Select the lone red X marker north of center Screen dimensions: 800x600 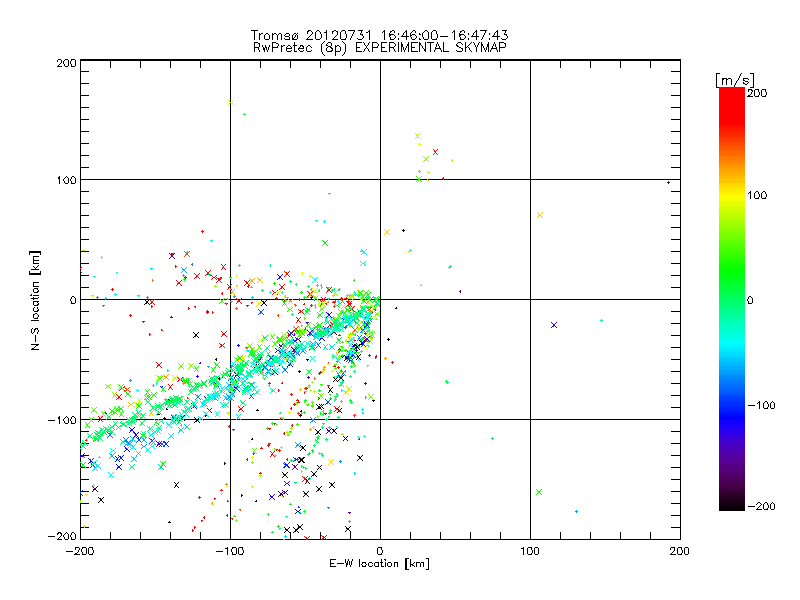click(435, 152)
